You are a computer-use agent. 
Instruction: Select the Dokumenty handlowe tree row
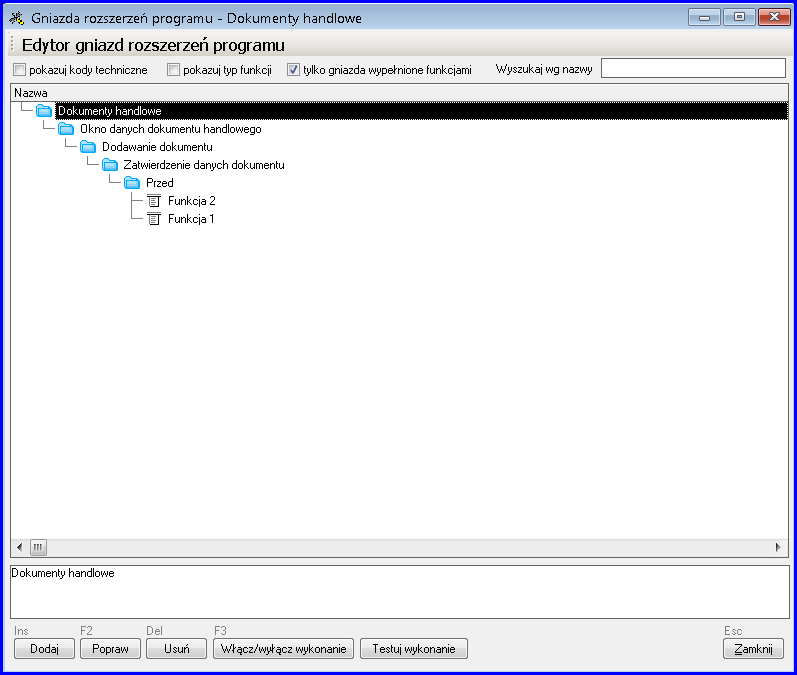[x=421, y=111]
